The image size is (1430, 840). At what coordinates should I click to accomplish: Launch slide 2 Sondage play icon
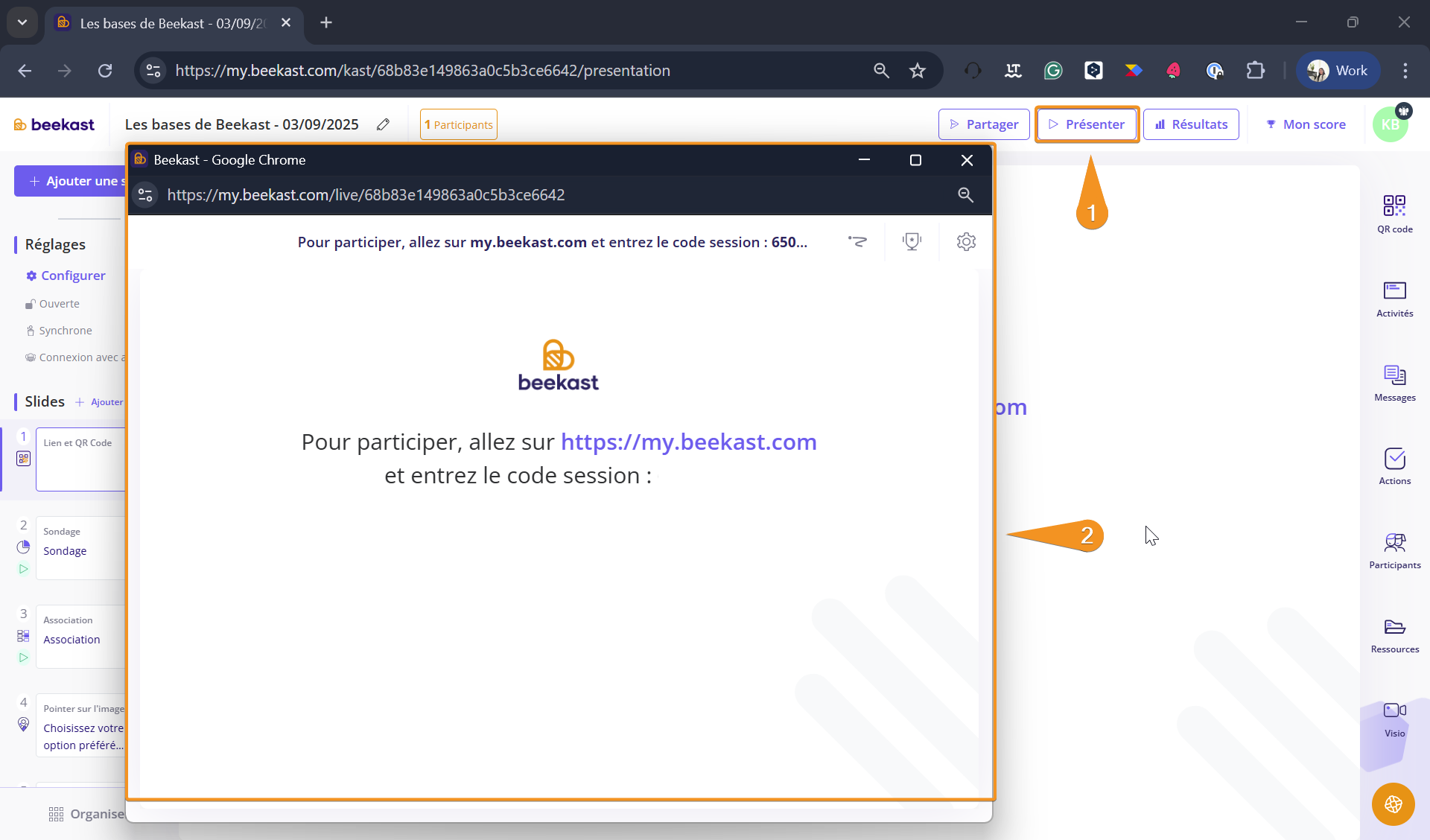23,569
